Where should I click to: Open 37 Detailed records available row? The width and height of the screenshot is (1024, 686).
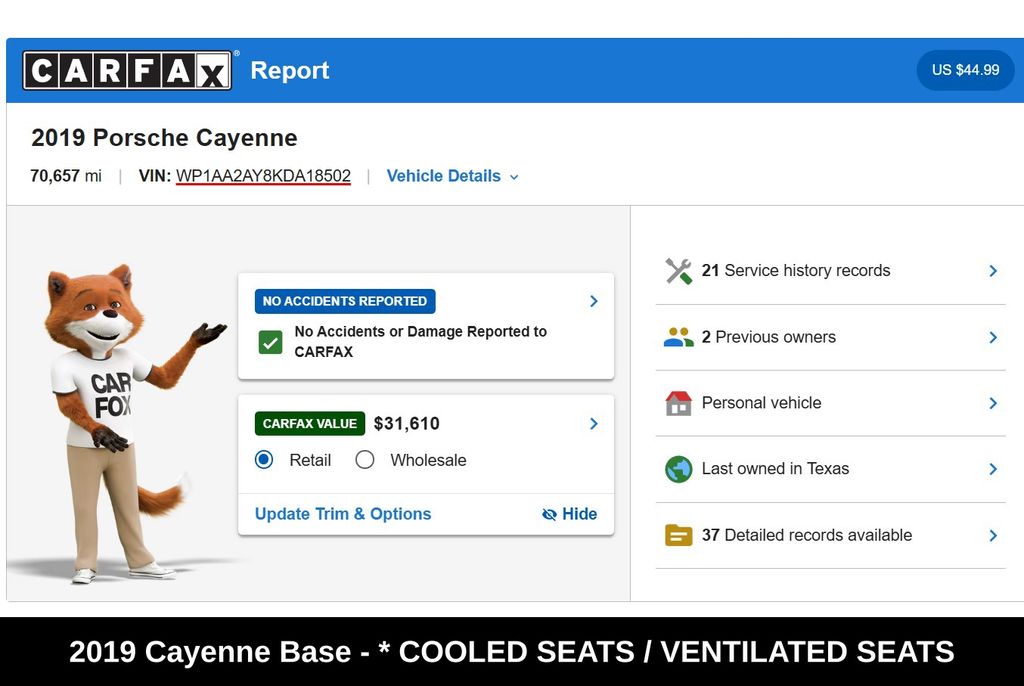pos(830,535)
